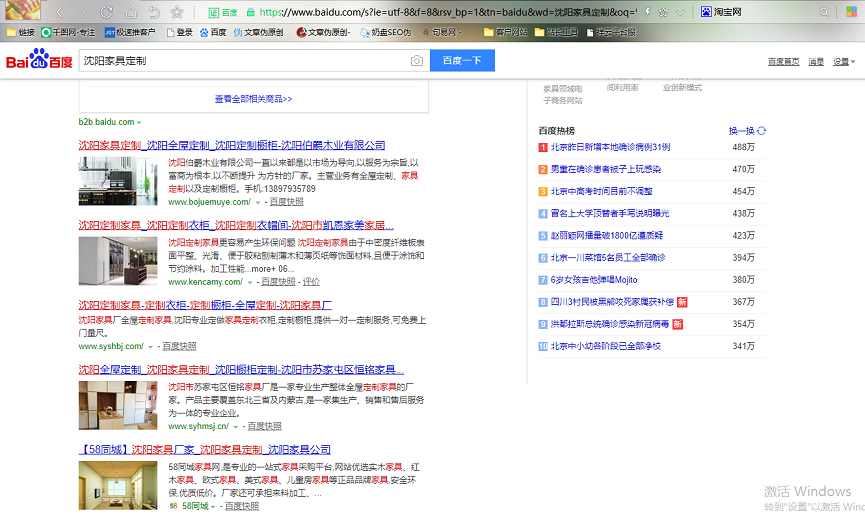Open 沈阳伯爵木业有限公司 result title

232,145
